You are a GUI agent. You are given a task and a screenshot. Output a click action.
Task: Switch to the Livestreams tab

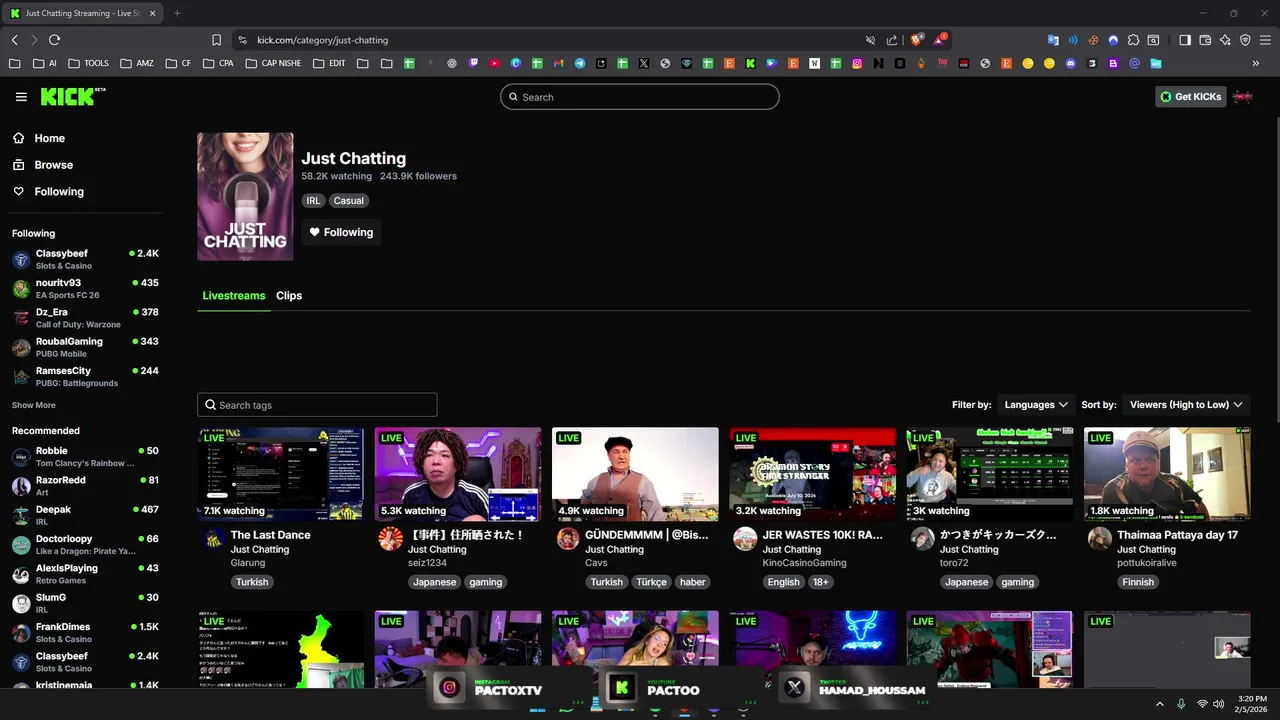[234, 296]
